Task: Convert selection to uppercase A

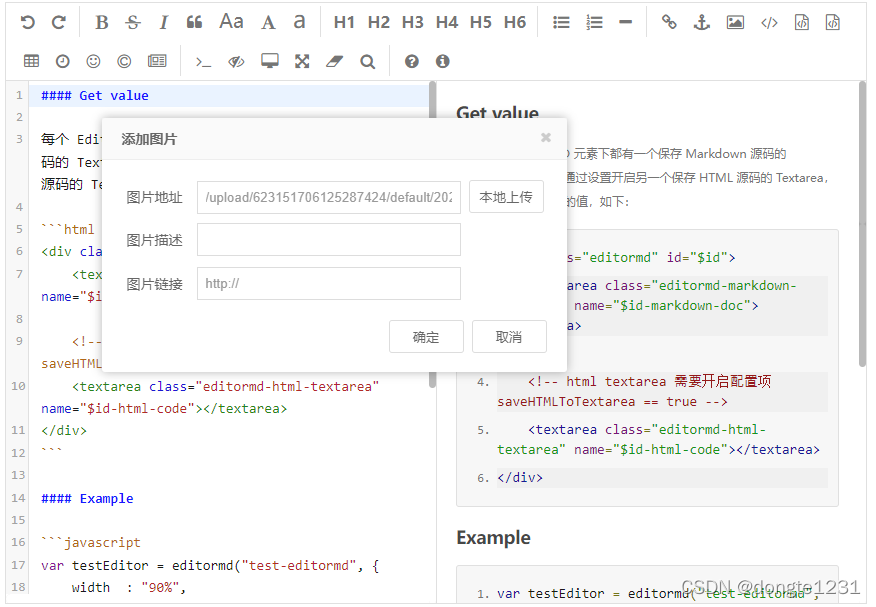Action: pyautogui.click(x=268, y=22)
